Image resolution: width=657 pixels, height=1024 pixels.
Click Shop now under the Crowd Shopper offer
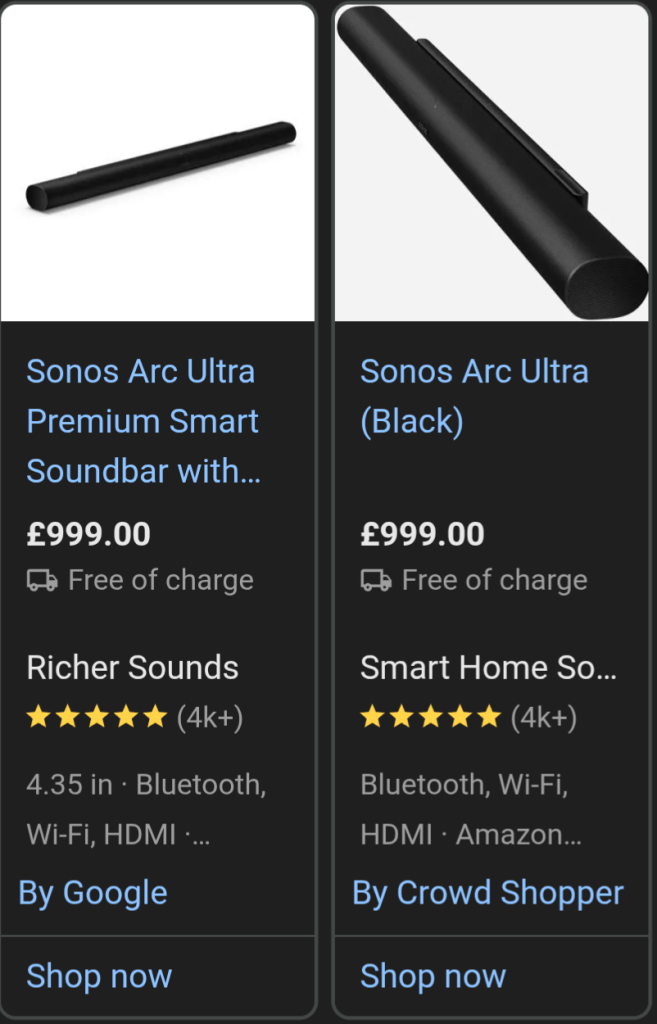click(433, 976)
